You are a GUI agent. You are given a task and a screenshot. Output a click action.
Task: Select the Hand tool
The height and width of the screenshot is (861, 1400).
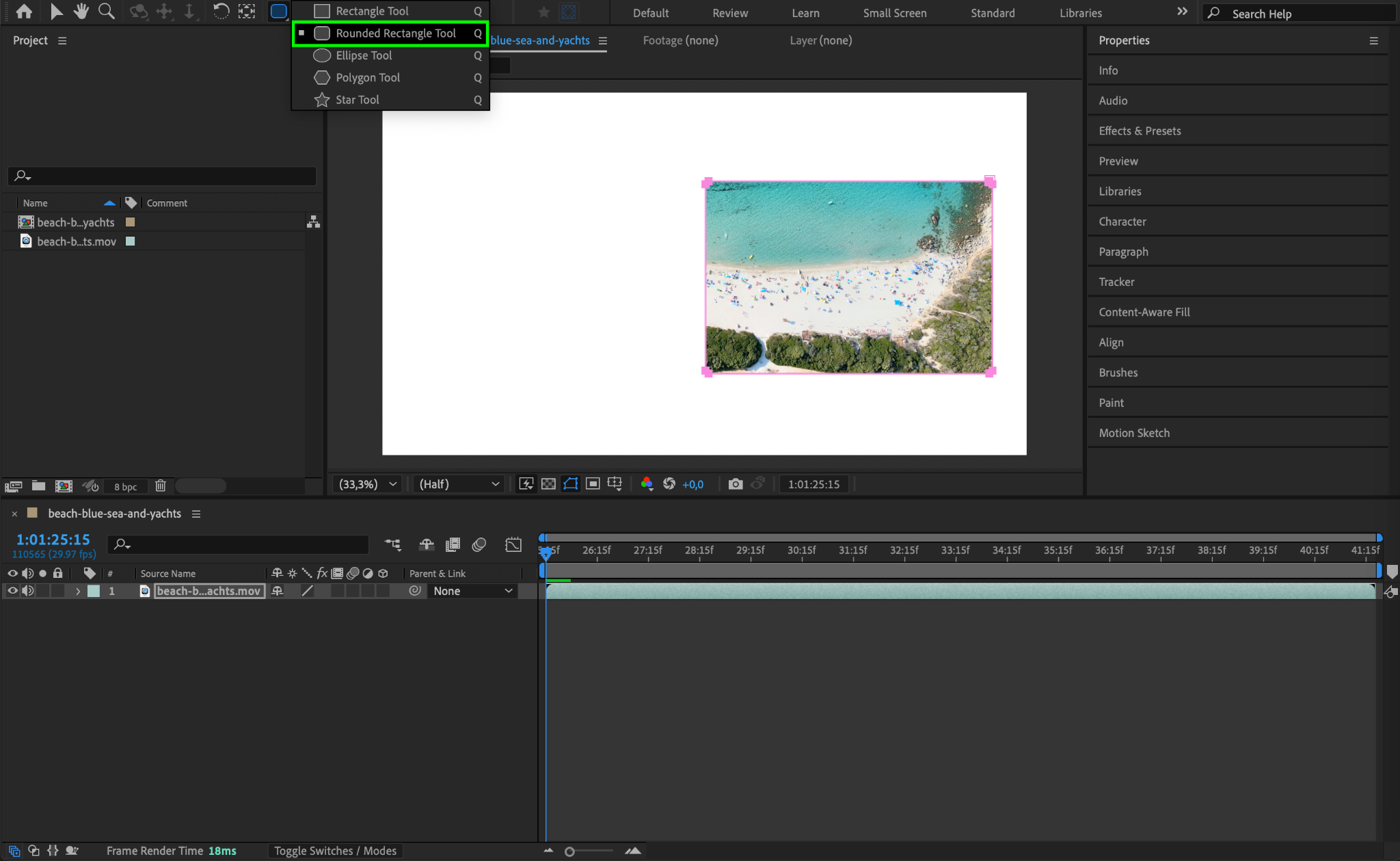point(81,12)
